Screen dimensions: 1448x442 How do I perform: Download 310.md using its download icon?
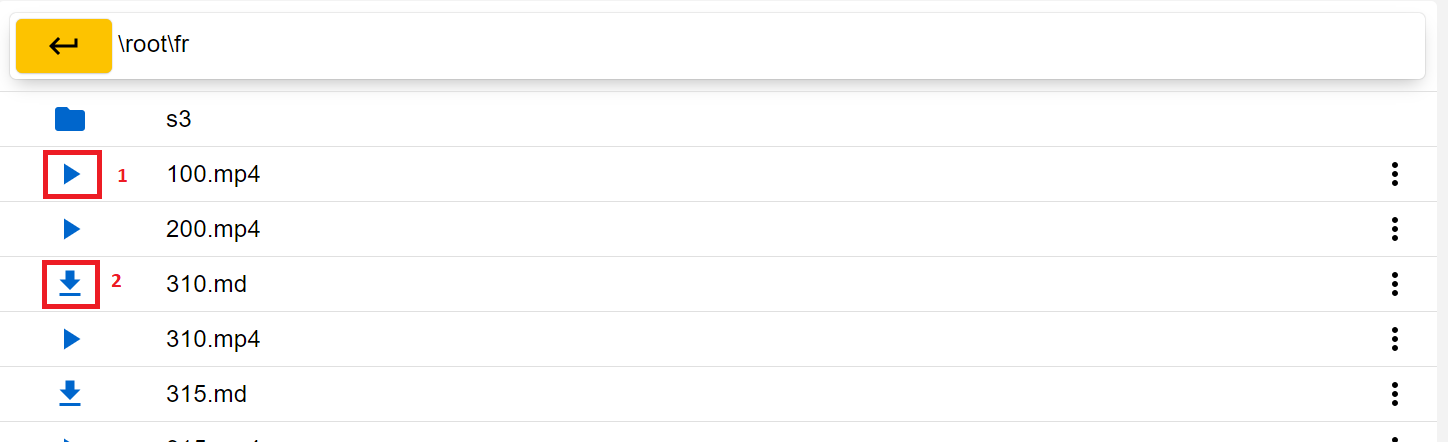coord(70,284)
